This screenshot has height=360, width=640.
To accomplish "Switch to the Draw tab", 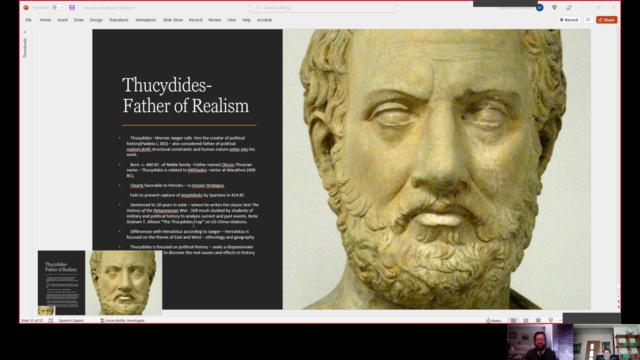I will 79,20.
